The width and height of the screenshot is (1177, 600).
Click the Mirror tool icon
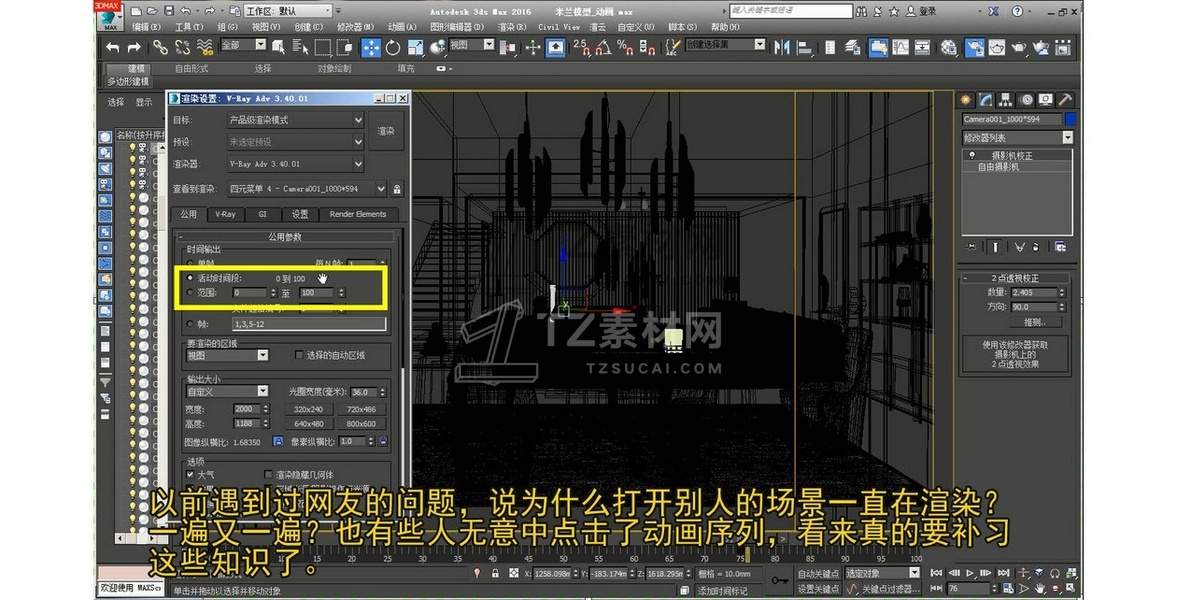tap(782, 47)
